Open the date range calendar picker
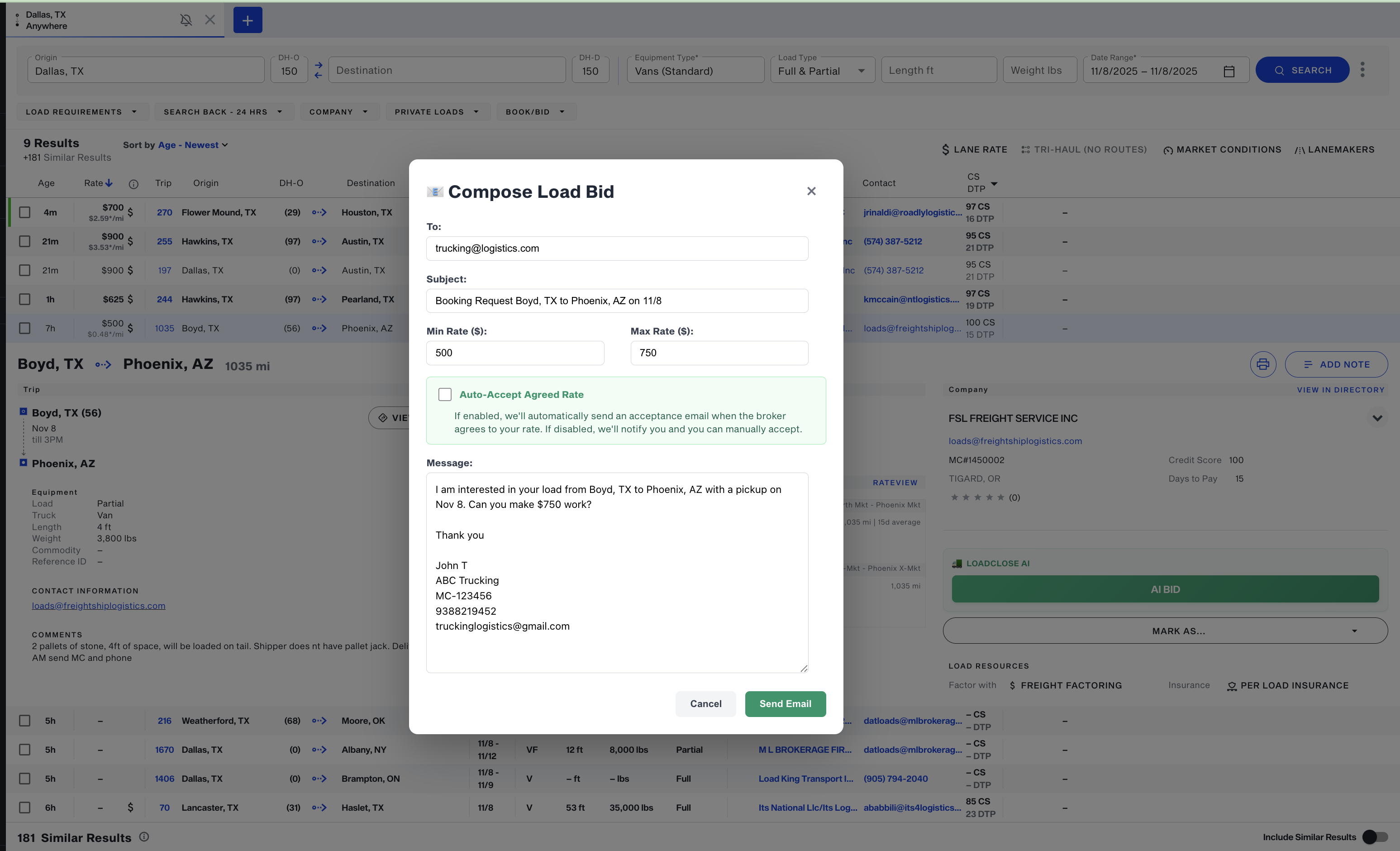This screenshot has height=851, width=1400. 1229,71
